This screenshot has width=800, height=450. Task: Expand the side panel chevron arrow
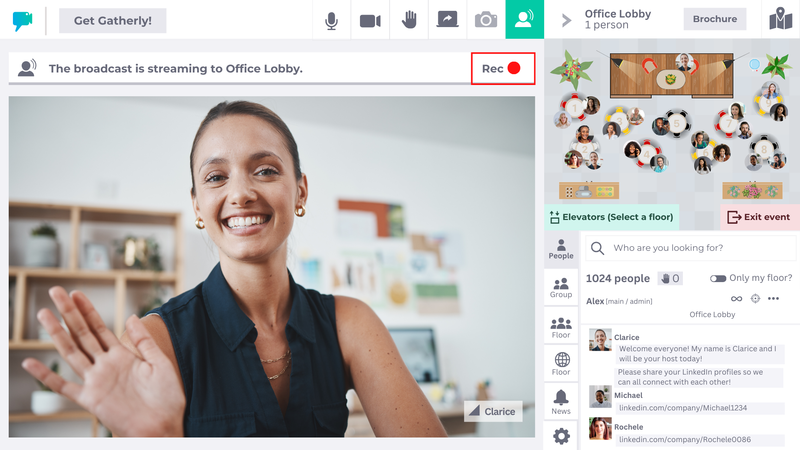pos(566,20)
